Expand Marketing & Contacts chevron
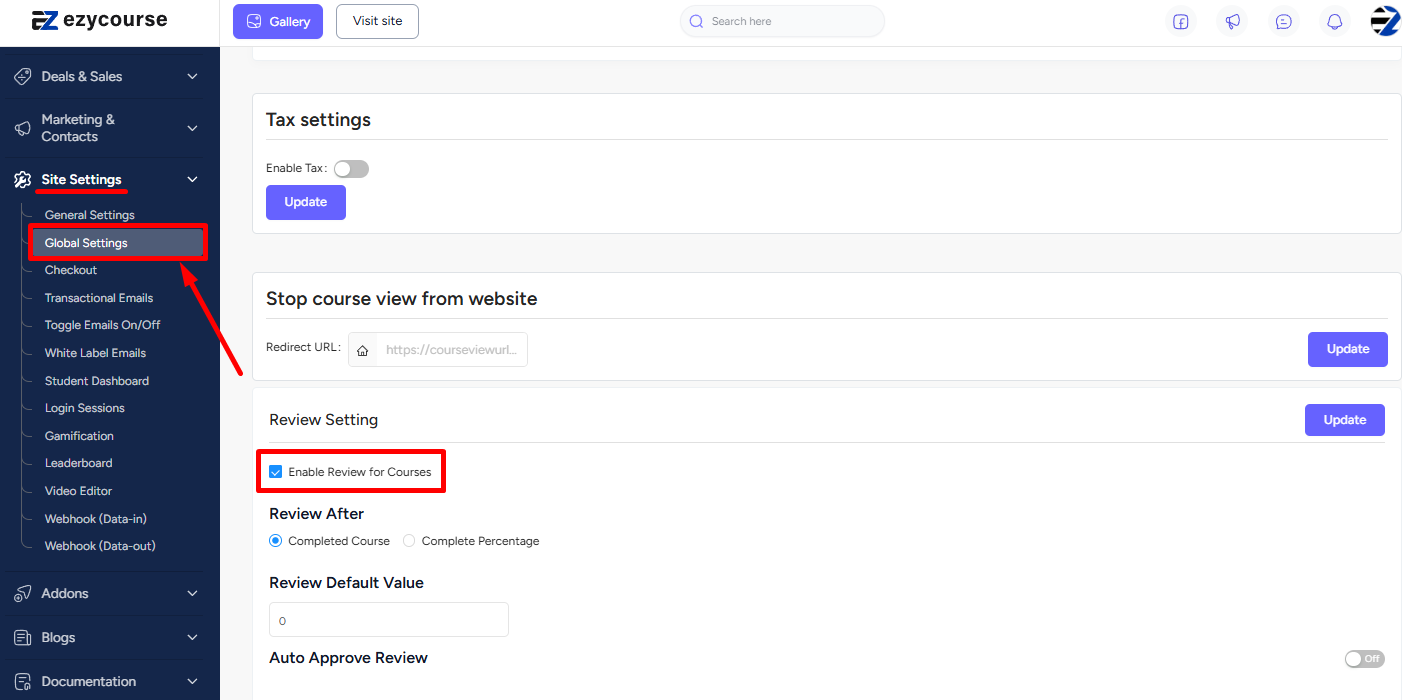 point(193,128)
